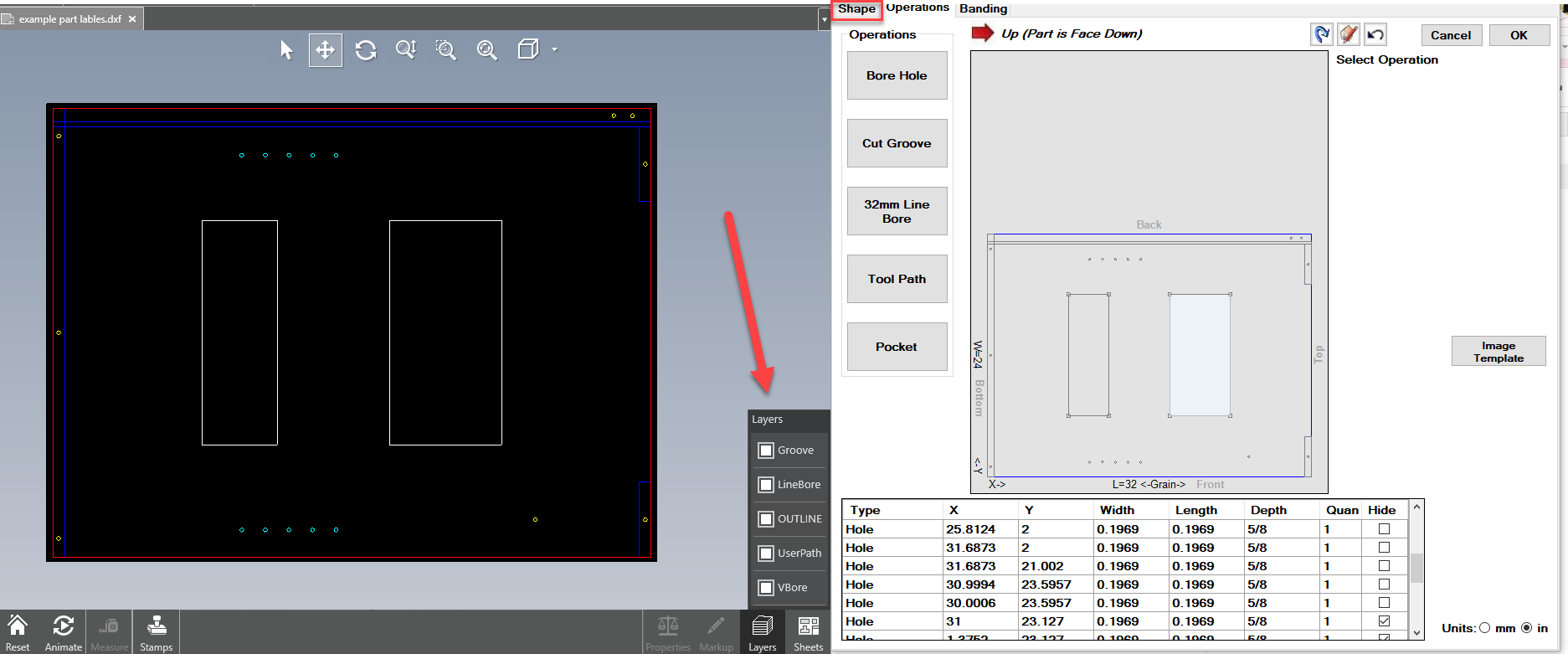Click the Type column header

click(893, 510)
